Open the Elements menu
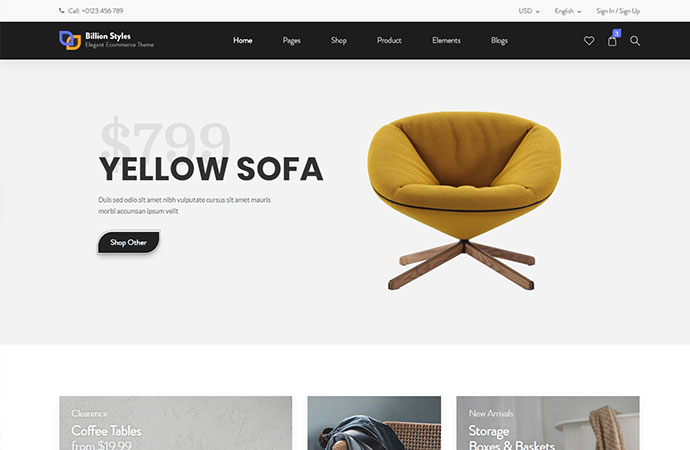 (446, 40)
